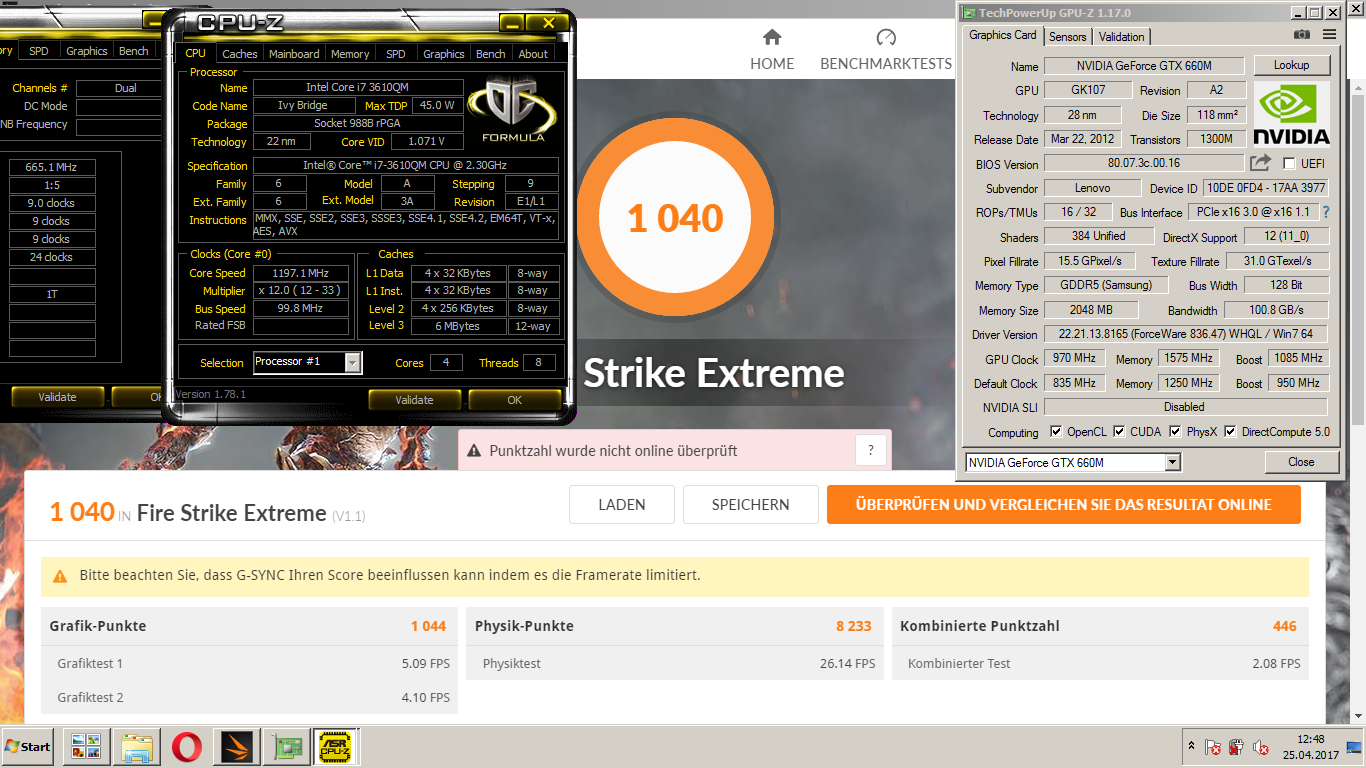The height and width of the screenshot is (768, 1366).
Task: Open the About tab in CPU-Z
Action: [x=533, y=54]
